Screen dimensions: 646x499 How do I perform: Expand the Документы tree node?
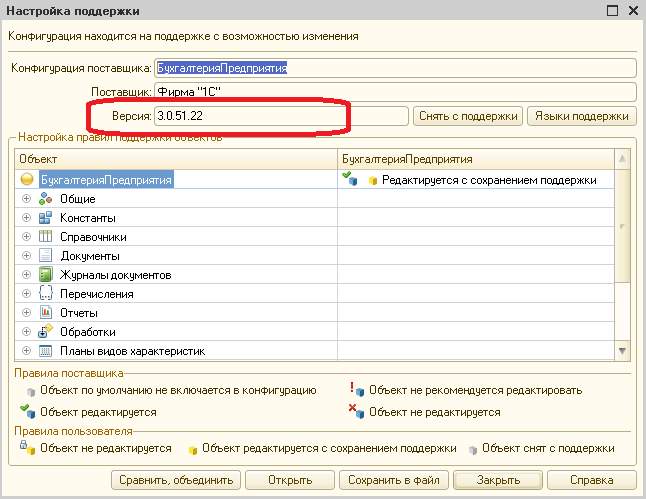pos(26,255)
